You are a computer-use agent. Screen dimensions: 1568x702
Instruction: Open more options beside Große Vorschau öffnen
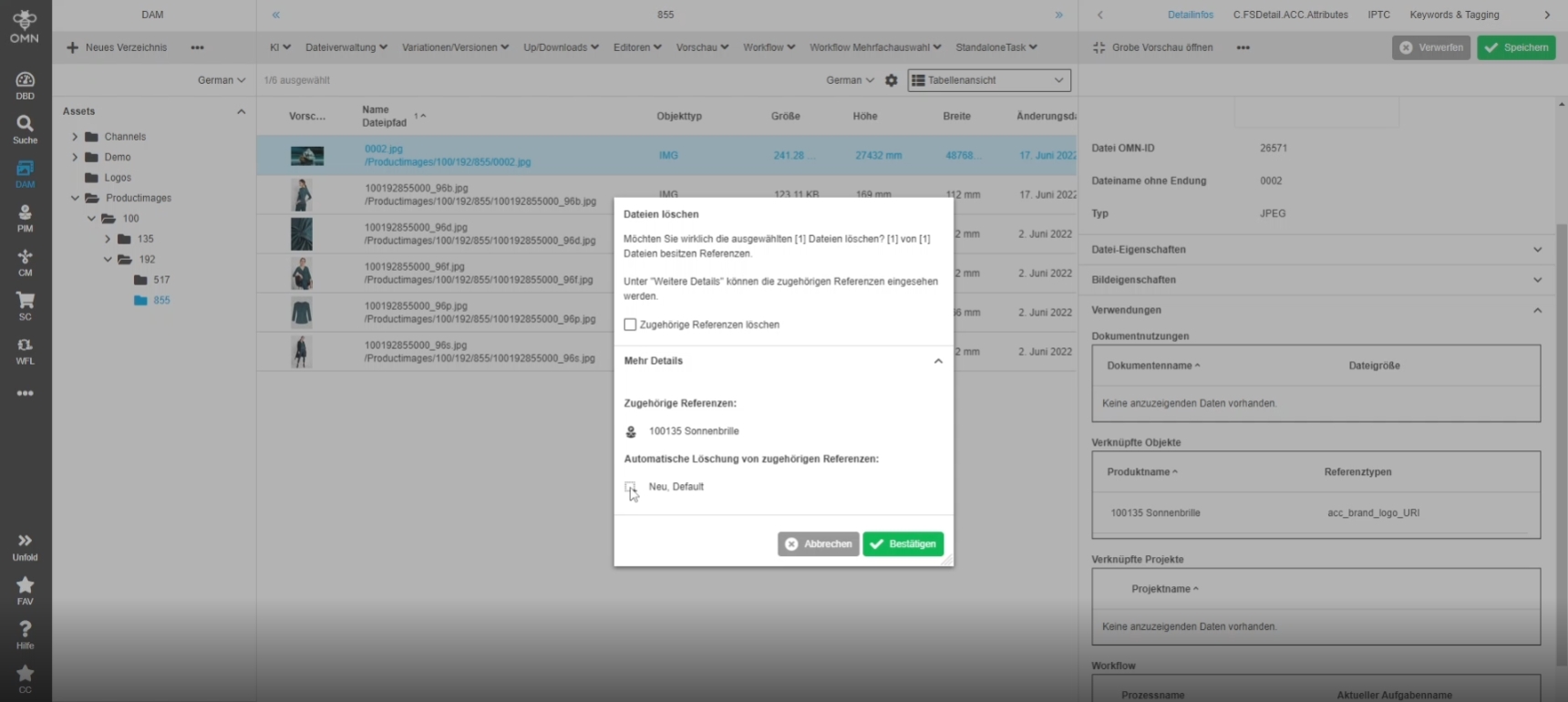pos(1243,47)
